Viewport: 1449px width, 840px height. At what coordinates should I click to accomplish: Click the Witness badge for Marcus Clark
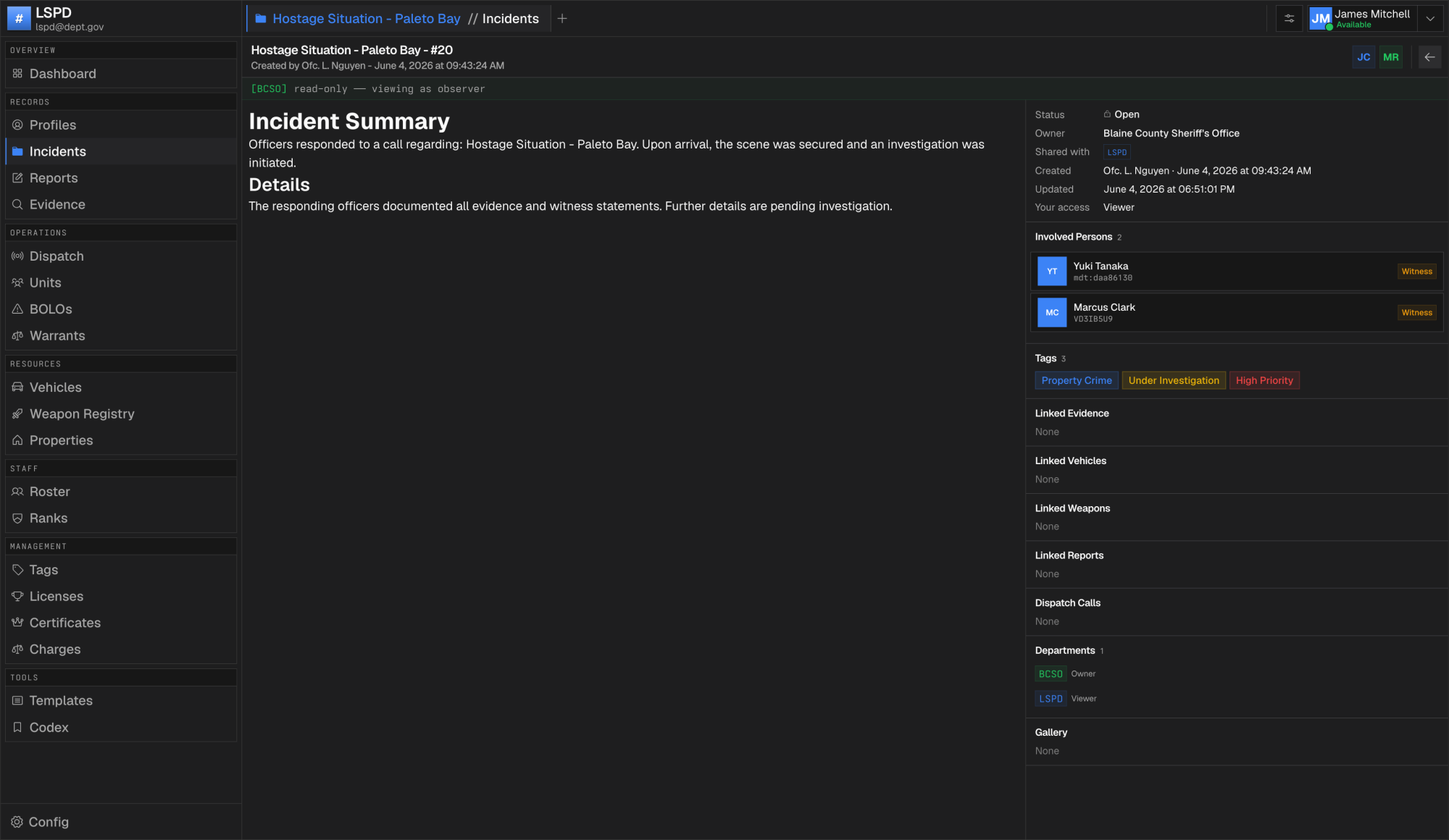click(1416, 313)
